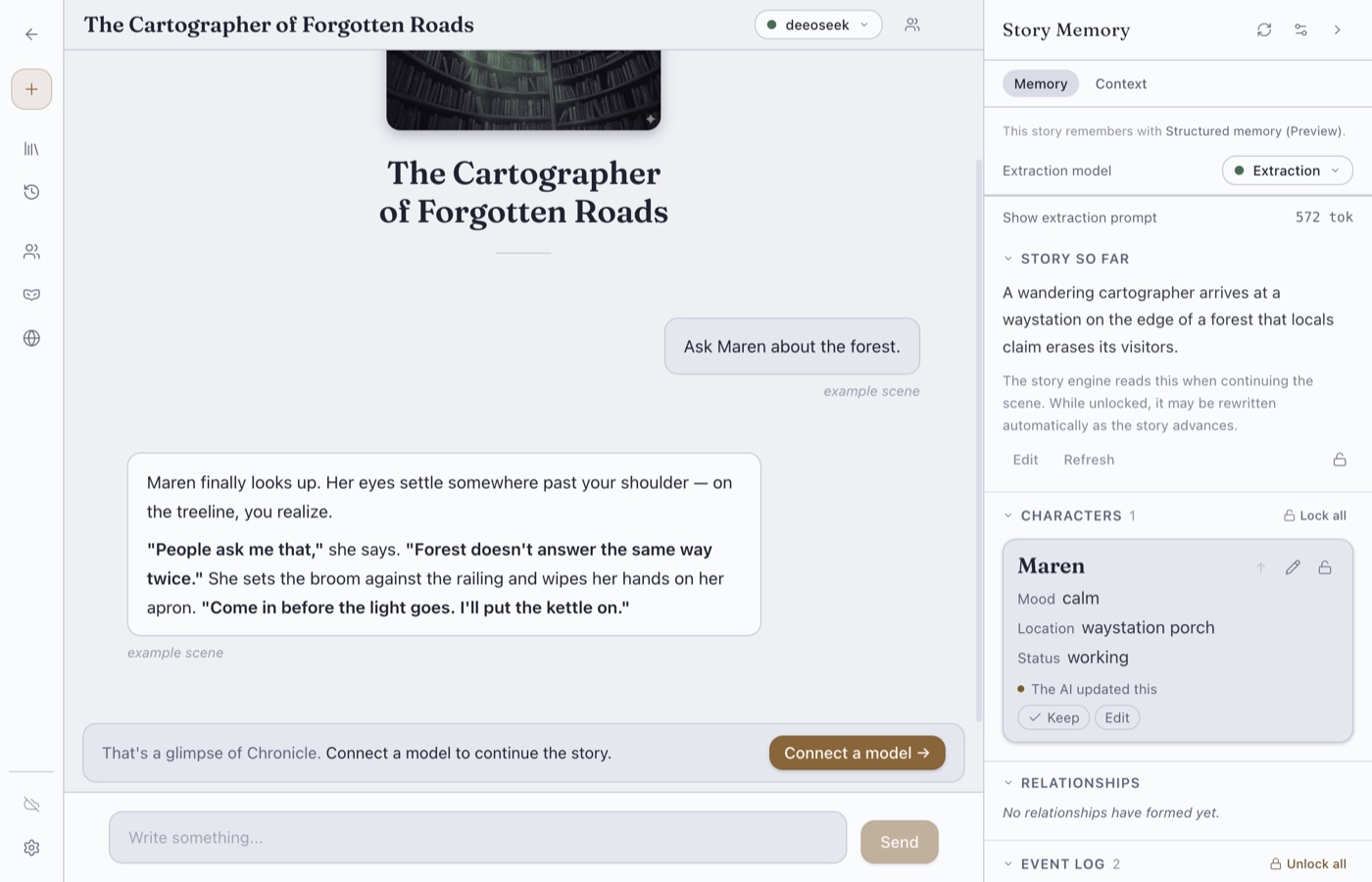Open the deeoseek model dropdown

point(818,24)
